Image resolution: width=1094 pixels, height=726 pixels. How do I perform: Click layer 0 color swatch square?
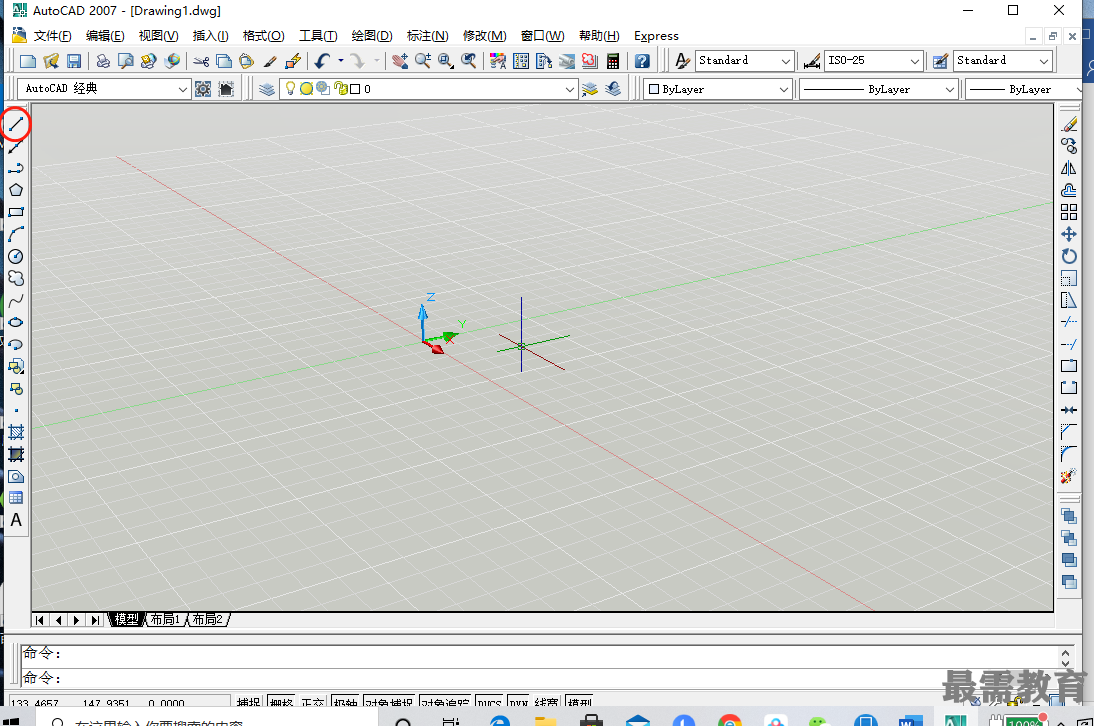354,89
